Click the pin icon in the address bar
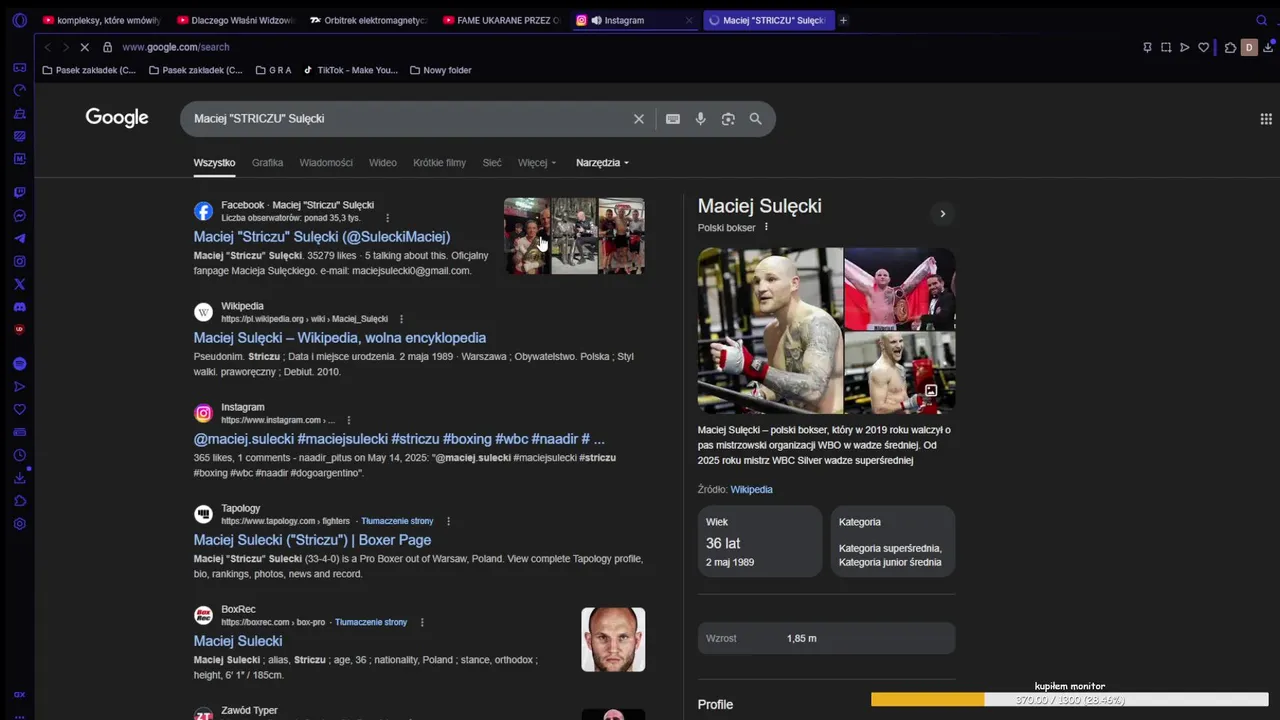 1147,47
